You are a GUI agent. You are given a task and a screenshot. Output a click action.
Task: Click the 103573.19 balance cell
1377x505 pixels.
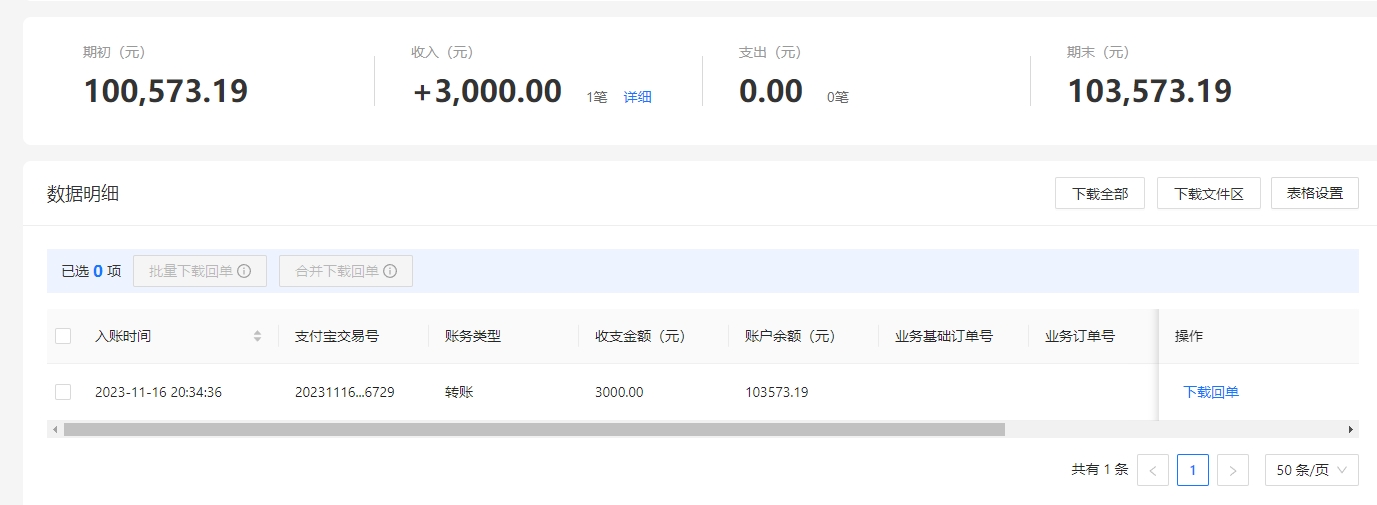(777, 392)
